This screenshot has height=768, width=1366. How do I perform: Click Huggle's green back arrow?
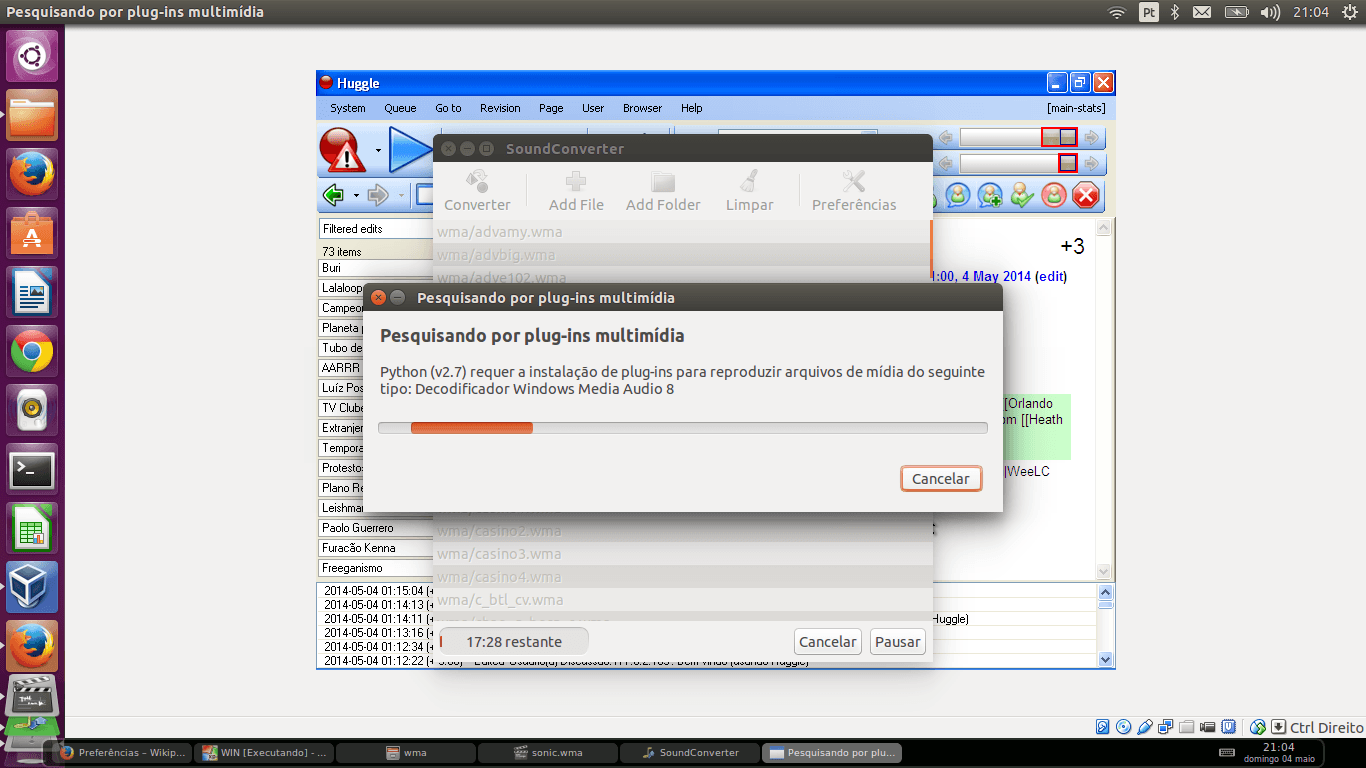334,195
